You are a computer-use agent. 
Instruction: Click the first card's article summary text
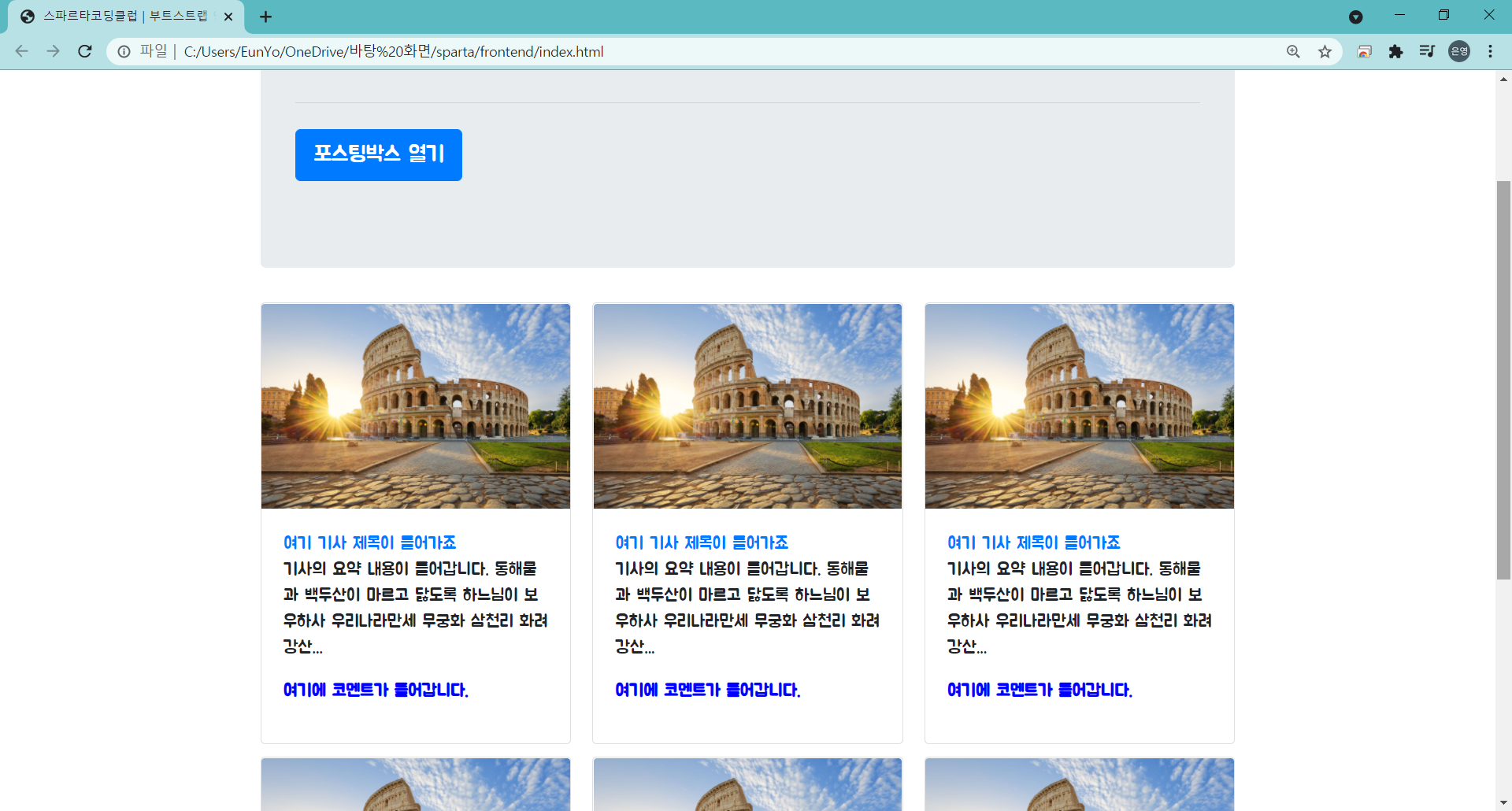pos(415,607)
